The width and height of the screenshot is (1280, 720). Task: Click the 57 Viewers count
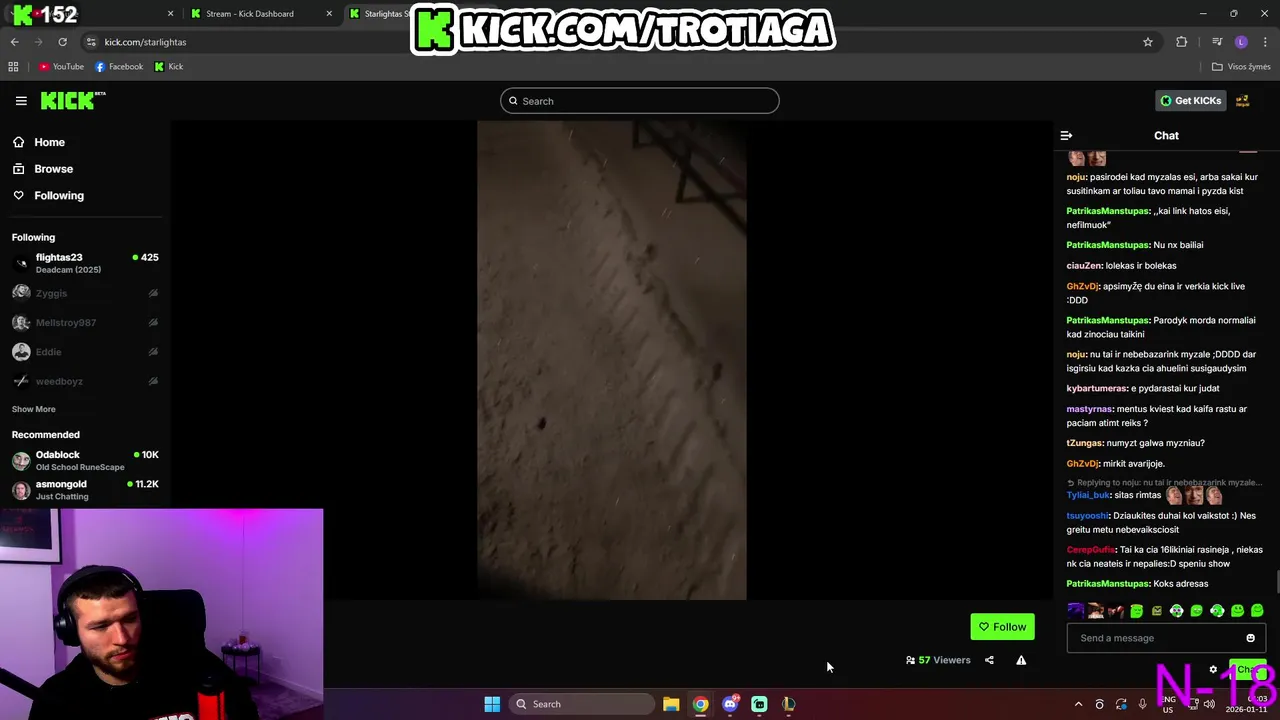coord(938,660)
